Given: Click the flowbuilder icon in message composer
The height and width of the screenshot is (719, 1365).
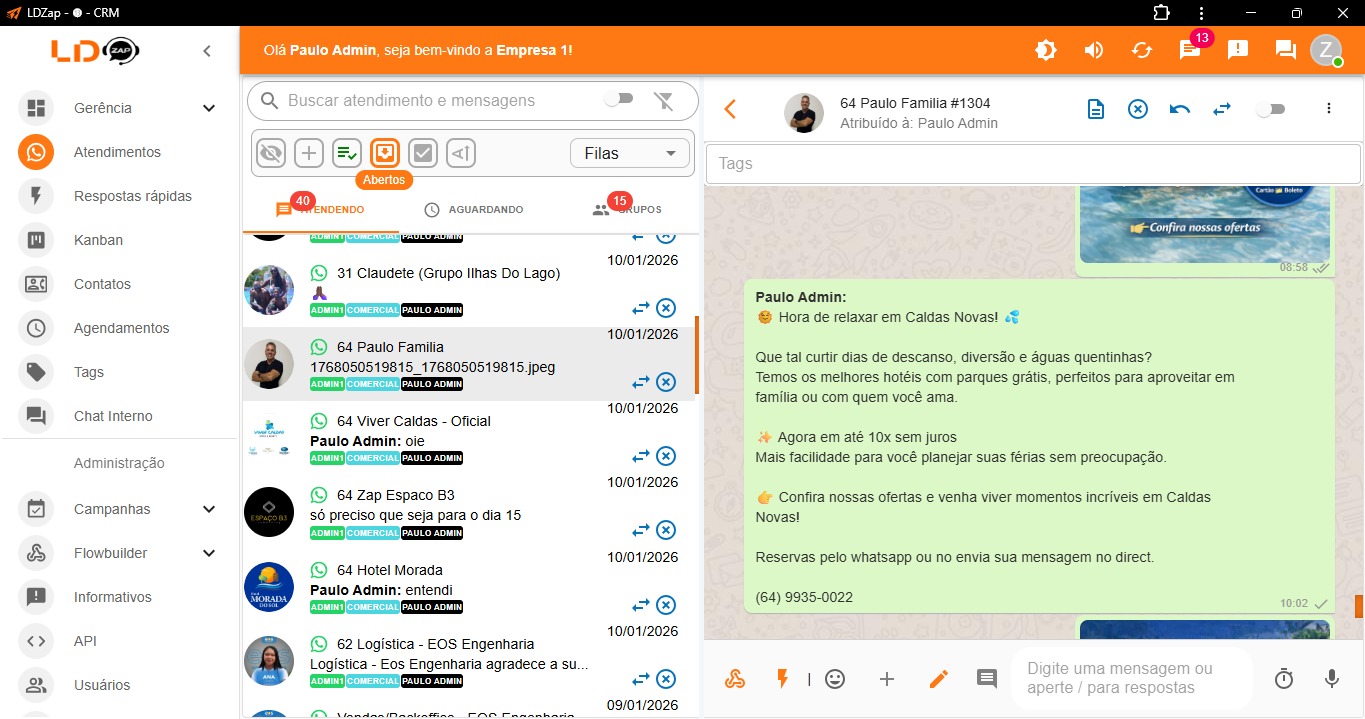Looking at the screenshot, I should tap(735, 679).
